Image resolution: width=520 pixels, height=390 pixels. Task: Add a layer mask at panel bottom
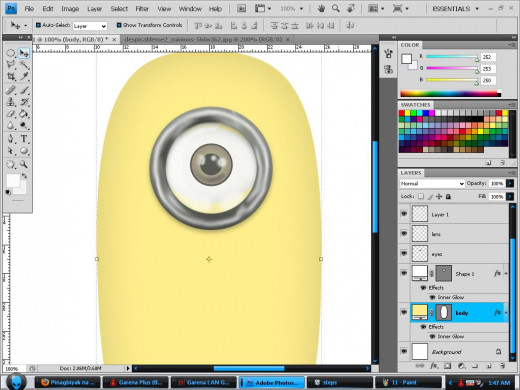pyautogui.click(x=447, y=366)
